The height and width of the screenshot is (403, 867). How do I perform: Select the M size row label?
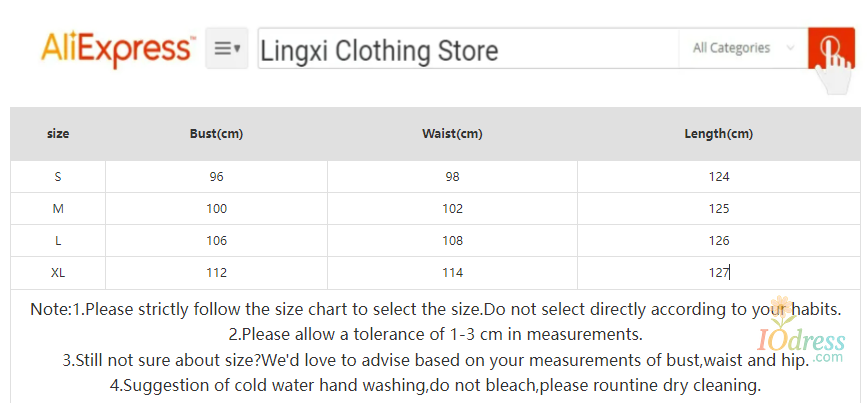click(58, 209)
